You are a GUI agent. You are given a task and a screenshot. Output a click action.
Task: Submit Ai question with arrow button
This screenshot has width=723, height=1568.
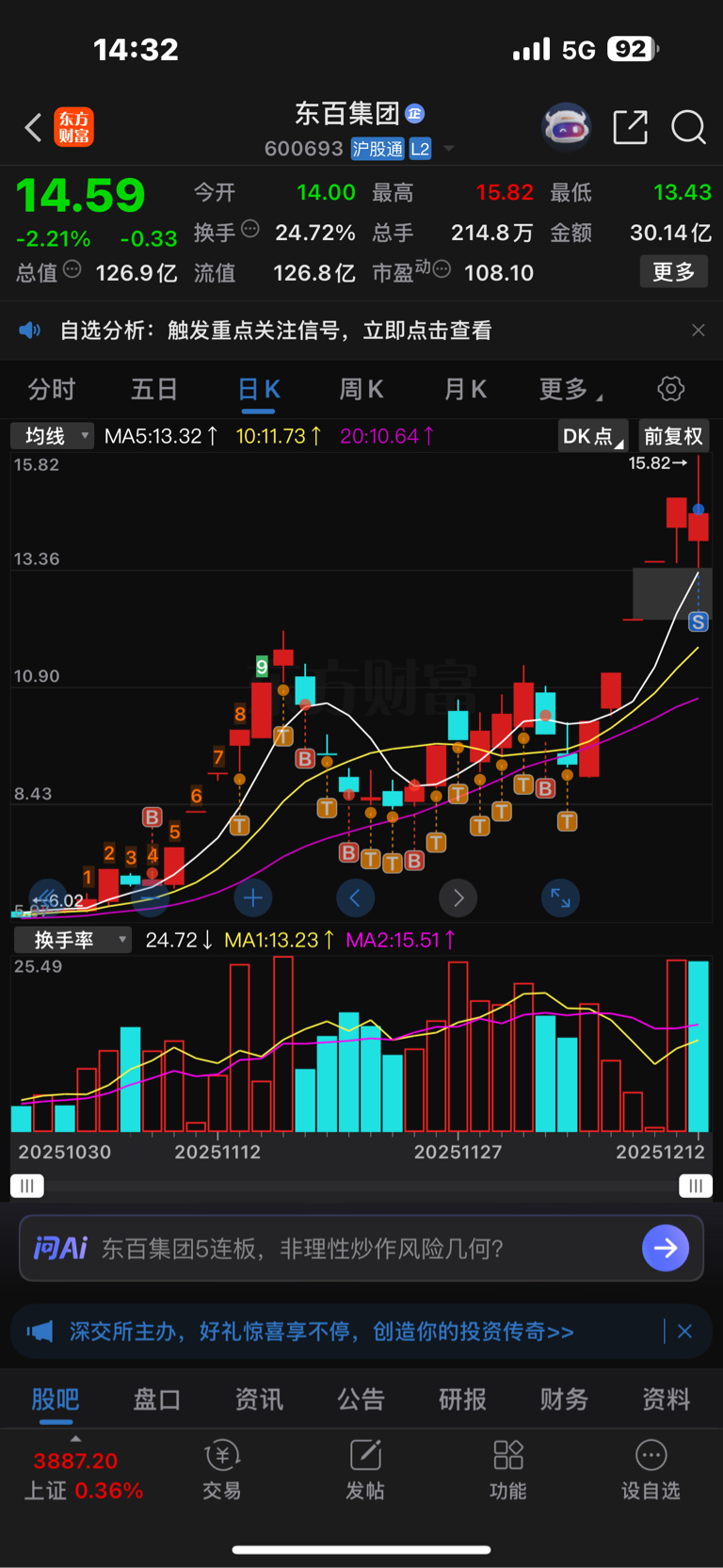[x=666, y=1248]
